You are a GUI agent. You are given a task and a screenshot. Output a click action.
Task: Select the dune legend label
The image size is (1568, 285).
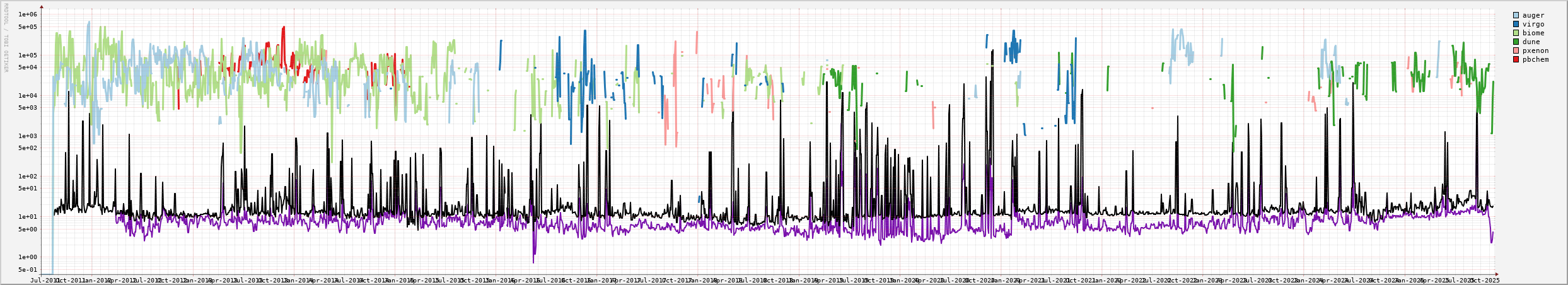tap(1531, 42)
